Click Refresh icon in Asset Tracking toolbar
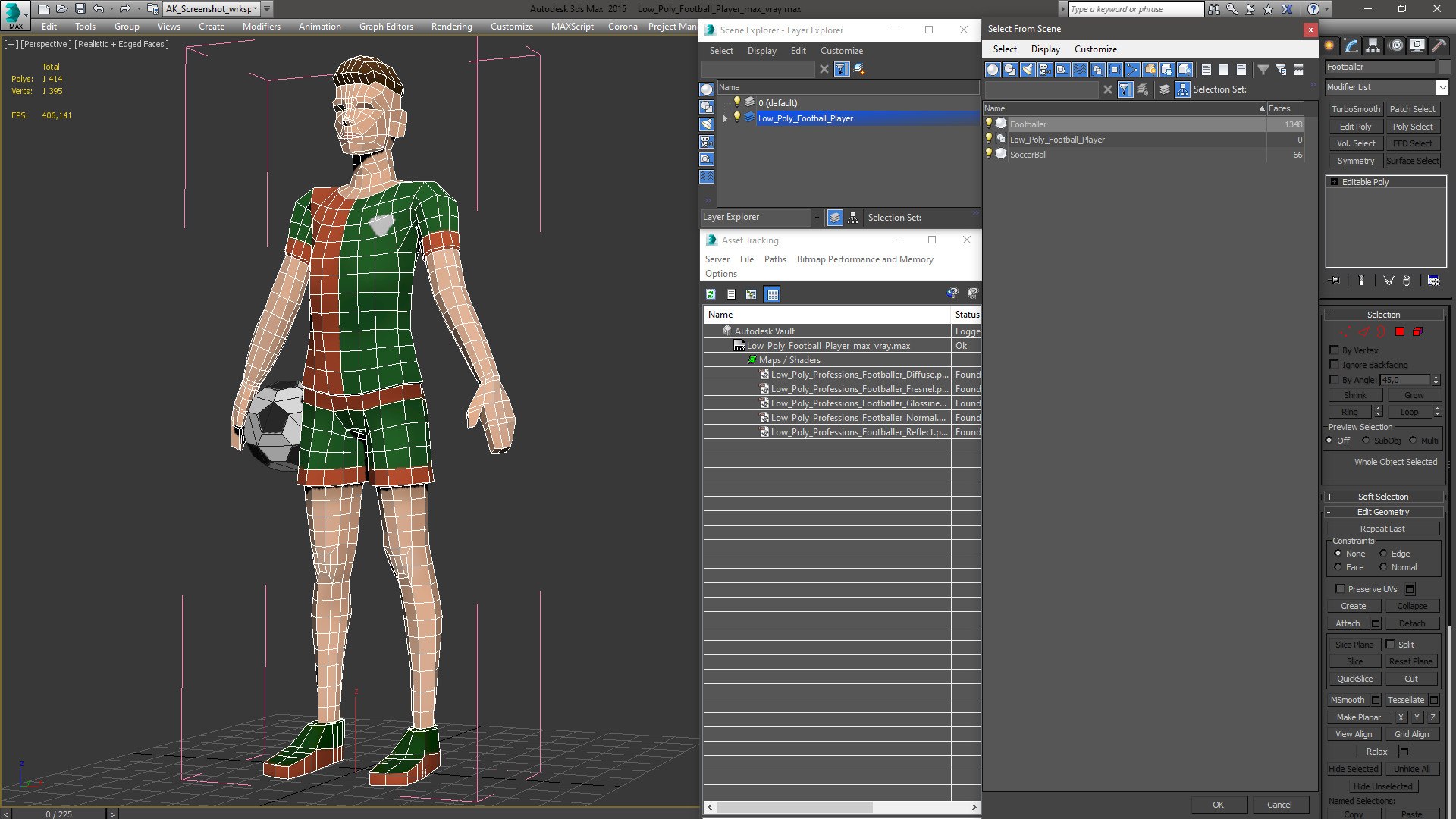 (x=711, y=294)
